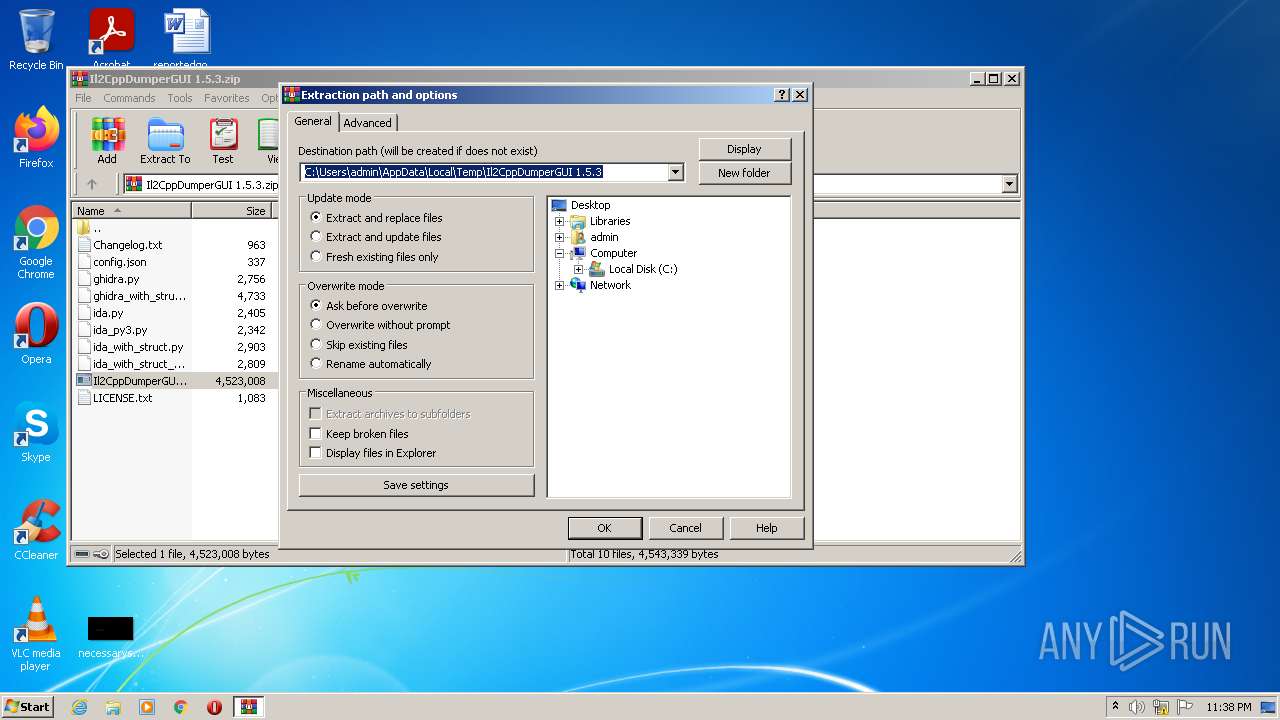The height and width of the screenshot is (720, 1280).
Task: Open WinRAR address bar dropdown
Action: (x=1009, y=184)
